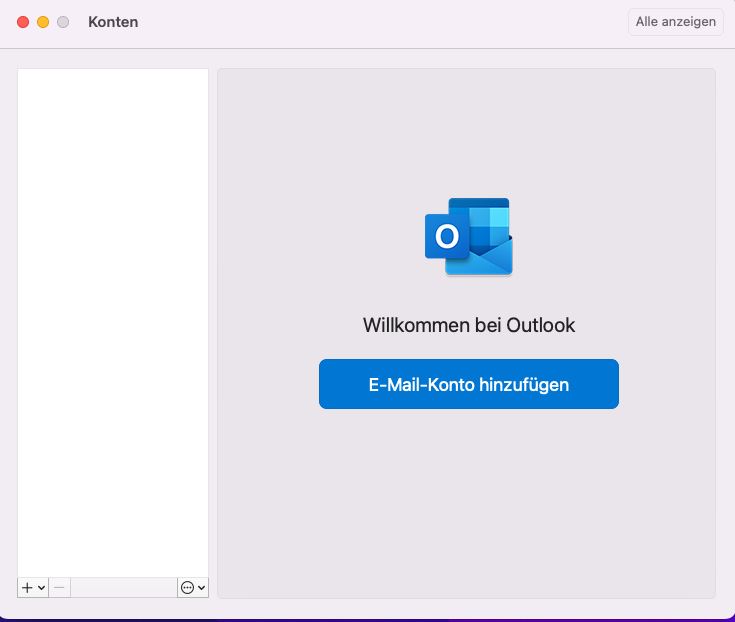Image resolution: width=735 pixels, height=622 pixels.
Task: Click the Konten window title
Action: click(x=113, y=22)
